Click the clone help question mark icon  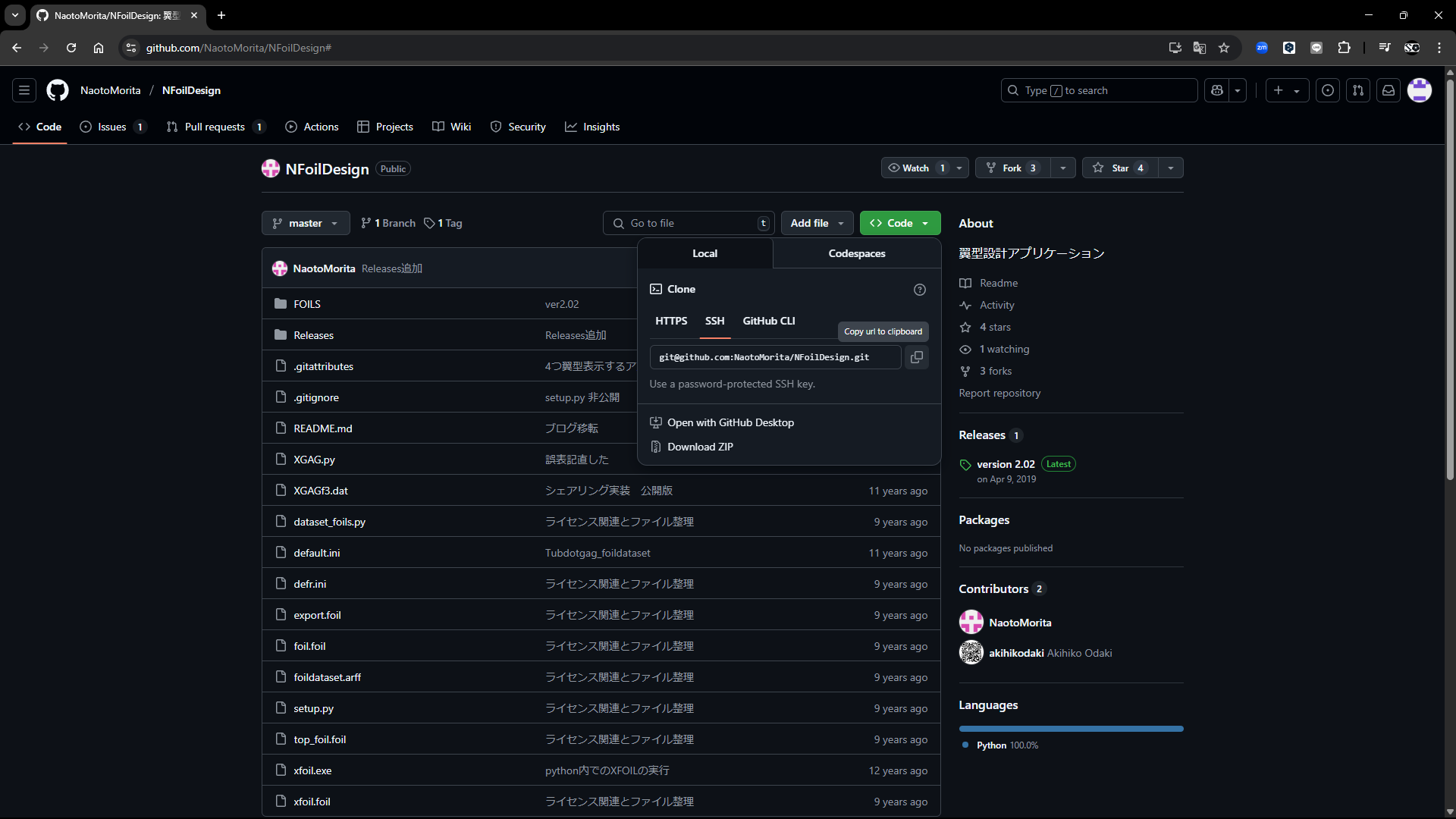click(x=920, y=290)
